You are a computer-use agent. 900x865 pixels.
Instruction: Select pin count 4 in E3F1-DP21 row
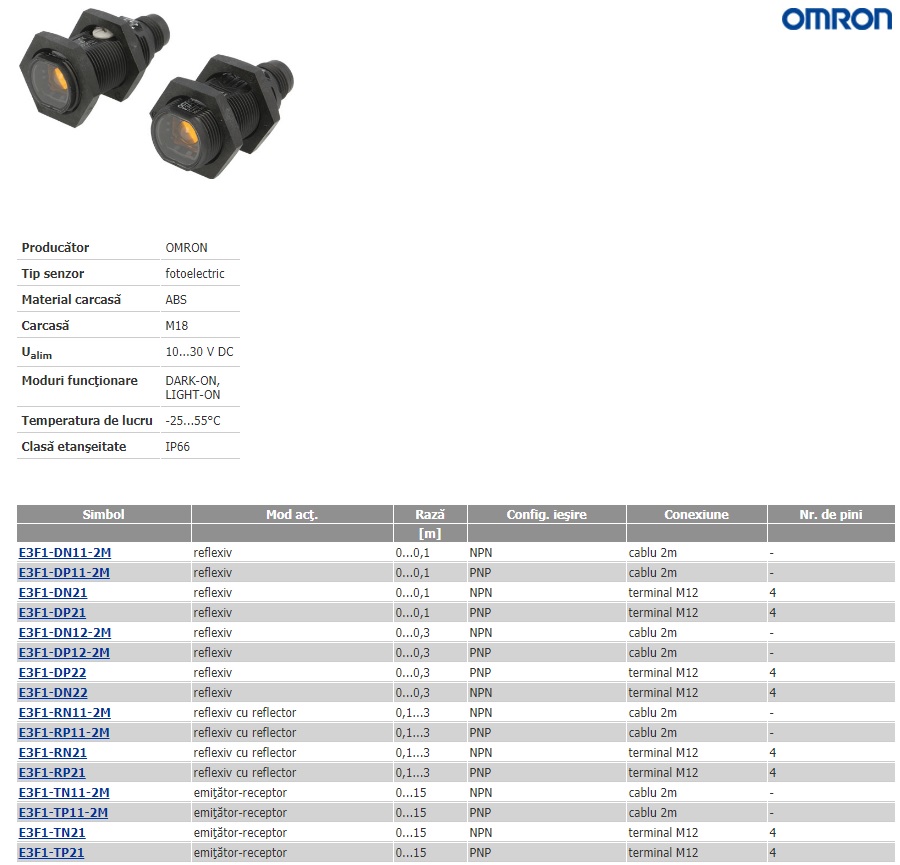[773, 613]
